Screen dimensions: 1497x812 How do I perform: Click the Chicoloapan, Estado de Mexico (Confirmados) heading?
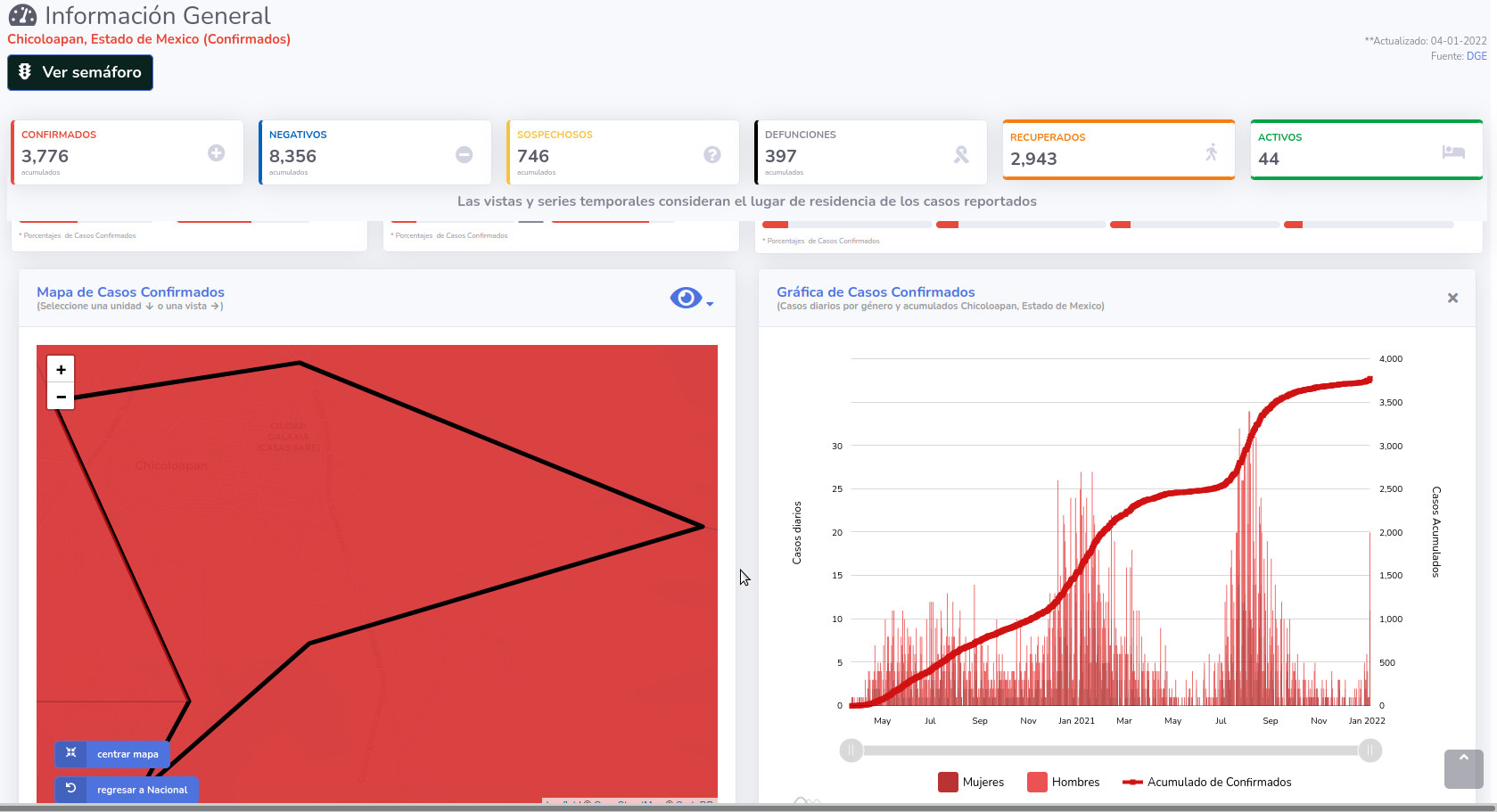click(149, 39)
